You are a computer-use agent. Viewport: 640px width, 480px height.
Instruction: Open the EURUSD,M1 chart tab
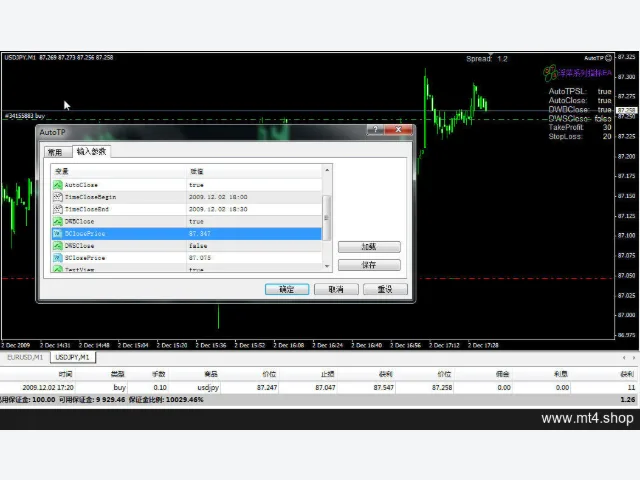(25, 357)
